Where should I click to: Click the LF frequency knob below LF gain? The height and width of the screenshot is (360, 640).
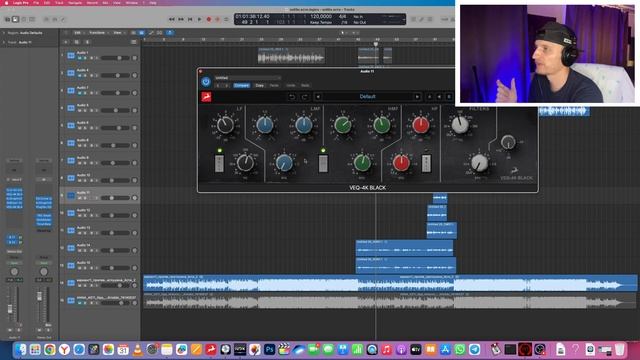245,163
